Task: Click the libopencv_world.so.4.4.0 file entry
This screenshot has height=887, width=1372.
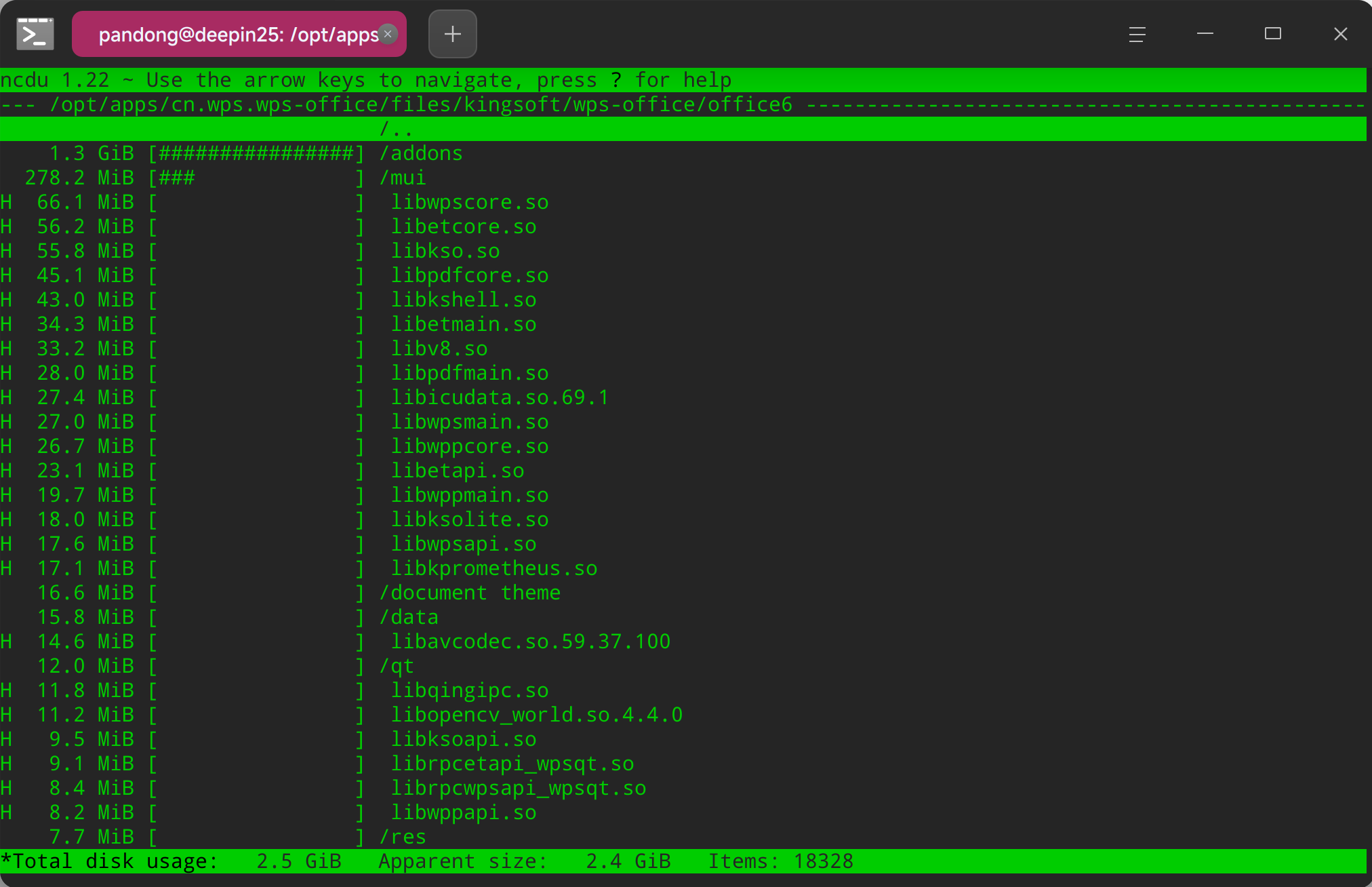Action: tap(537, 715)
